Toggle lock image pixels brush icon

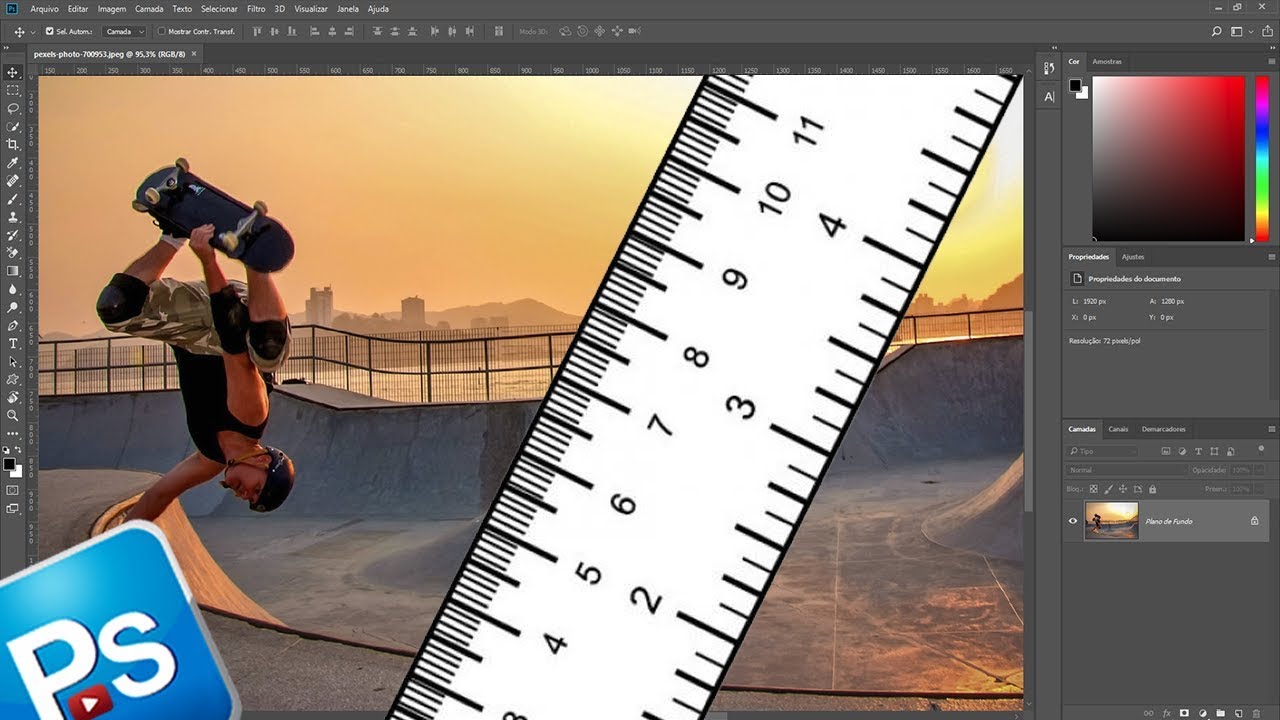[1108, 489]
